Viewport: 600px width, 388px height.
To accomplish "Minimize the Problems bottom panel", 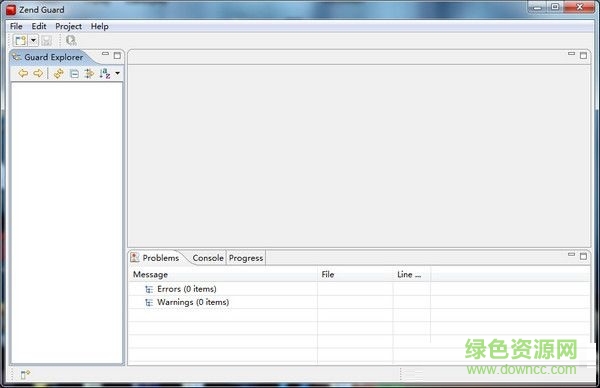I will coord(571,254).
